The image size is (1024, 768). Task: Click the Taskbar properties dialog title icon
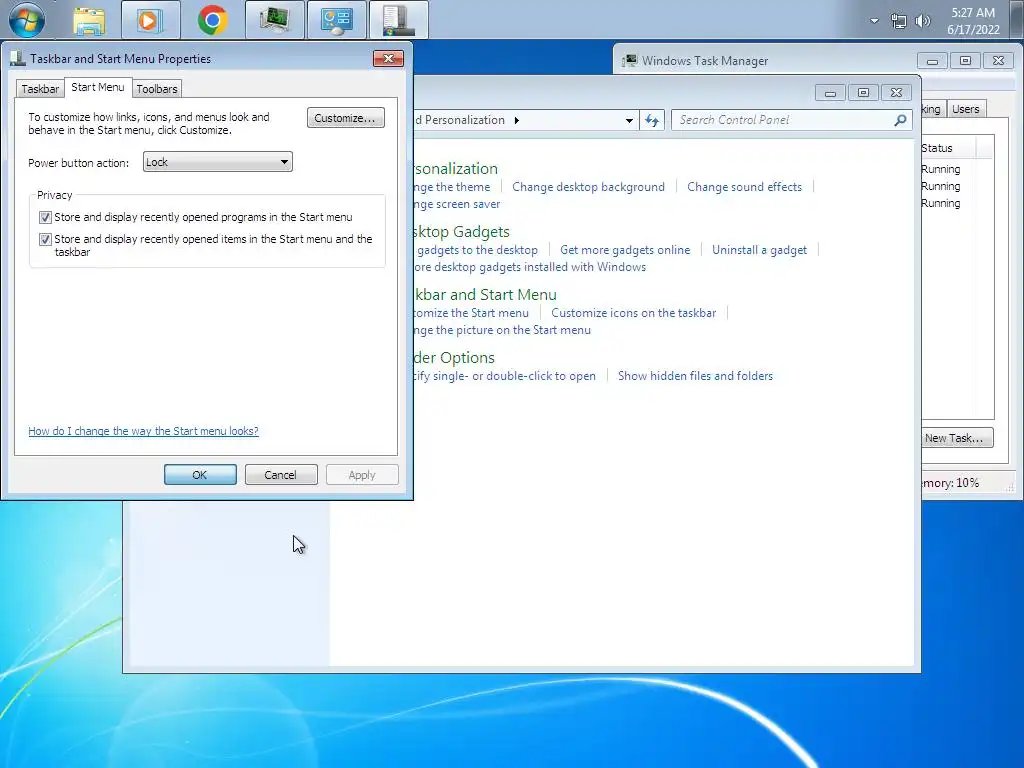click(18, 59)
